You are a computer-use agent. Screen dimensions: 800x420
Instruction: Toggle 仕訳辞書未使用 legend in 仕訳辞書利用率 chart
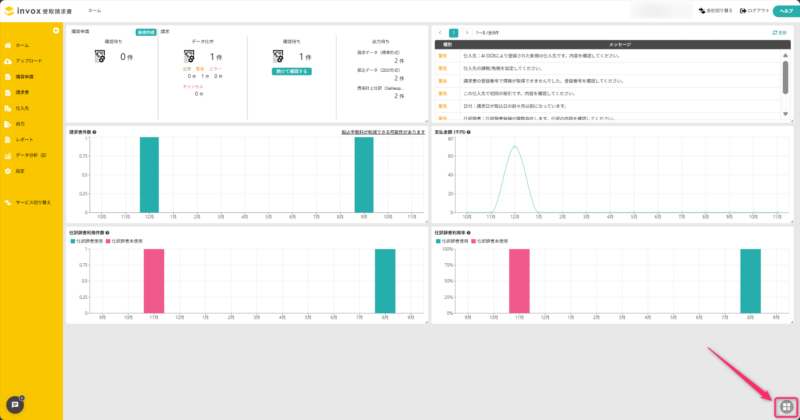point(490,241)
